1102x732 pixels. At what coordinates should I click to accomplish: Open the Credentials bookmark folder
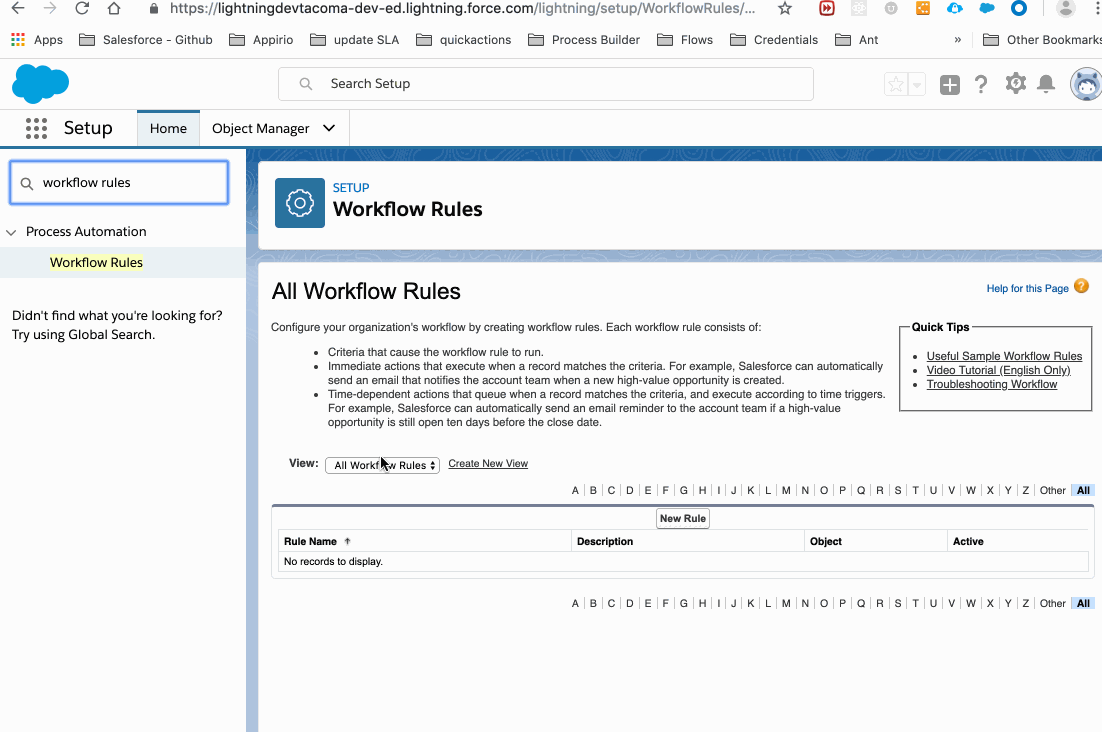[x=774, y=40]
